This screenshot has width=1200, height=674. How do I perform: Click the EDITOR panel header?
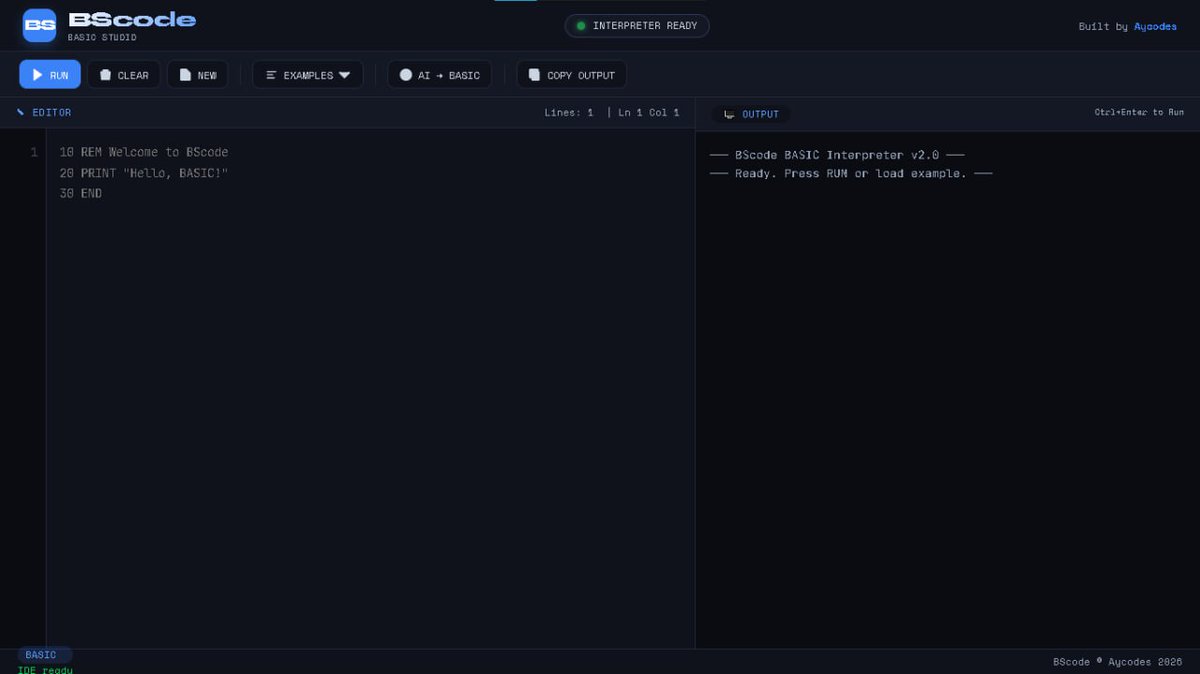347,113
